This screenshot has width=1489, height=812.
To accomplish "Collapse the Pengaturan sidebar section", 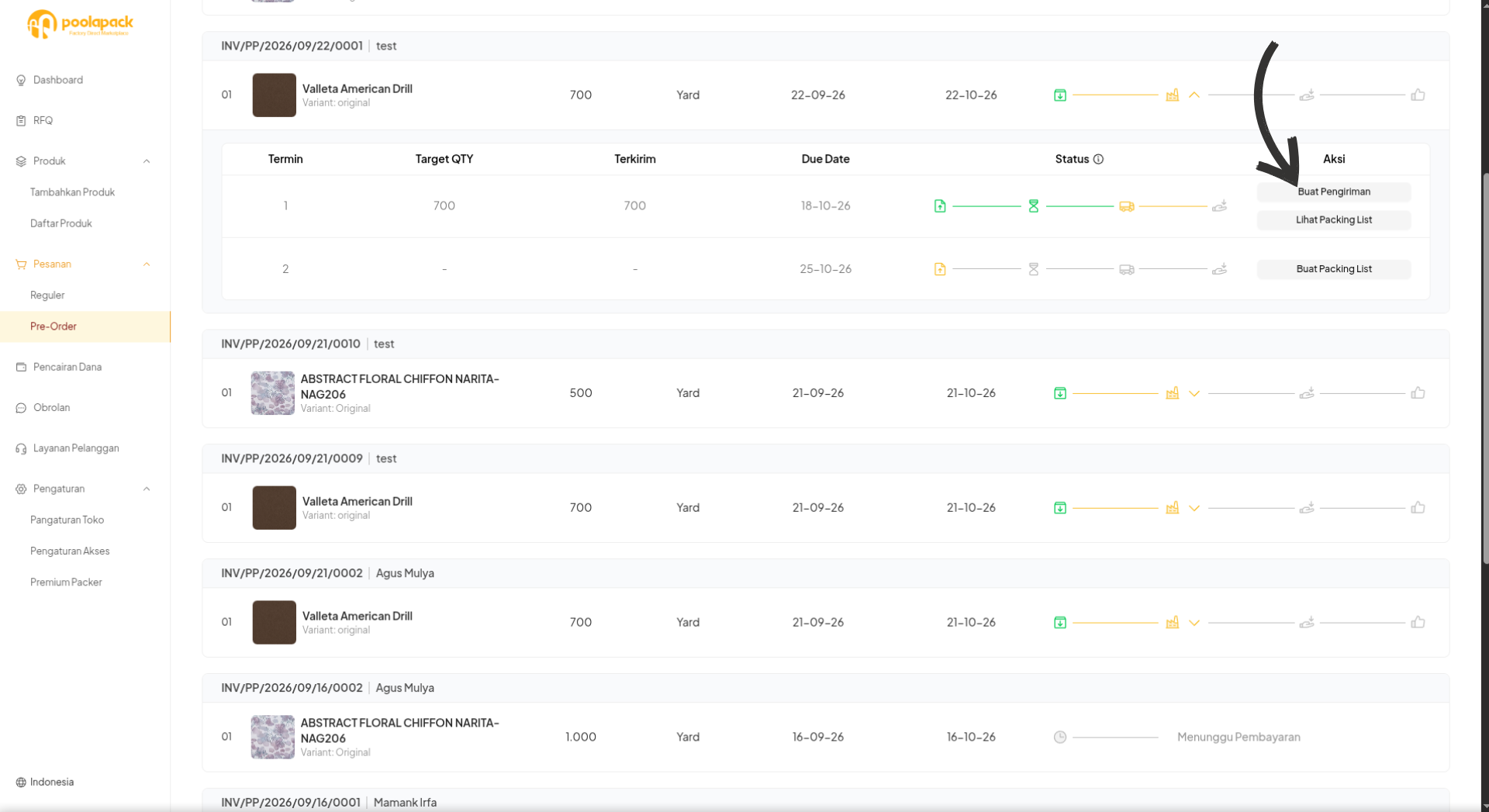I will 147,489.
